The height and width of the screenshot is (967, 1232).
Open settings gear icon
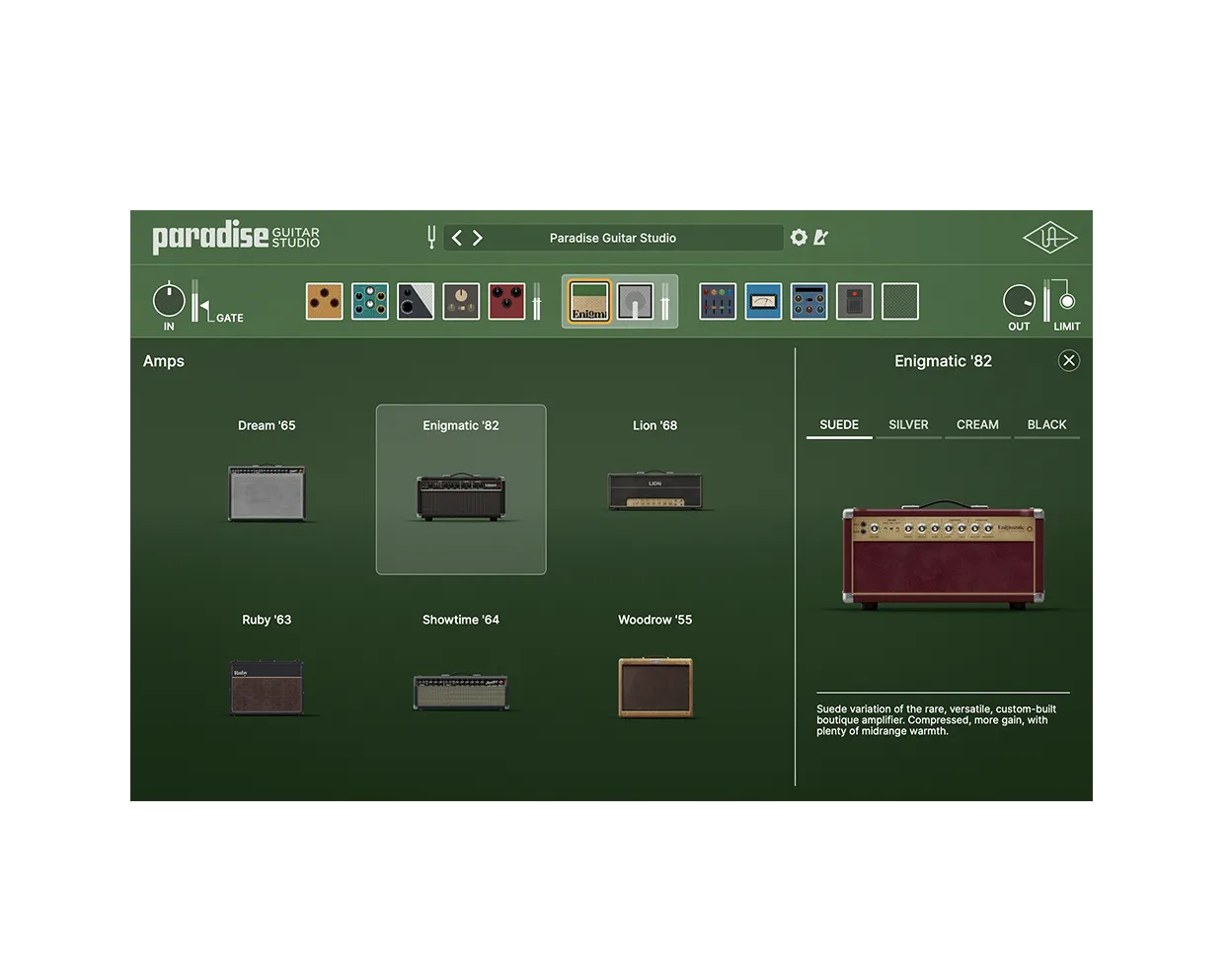click(x=799, y=237)
